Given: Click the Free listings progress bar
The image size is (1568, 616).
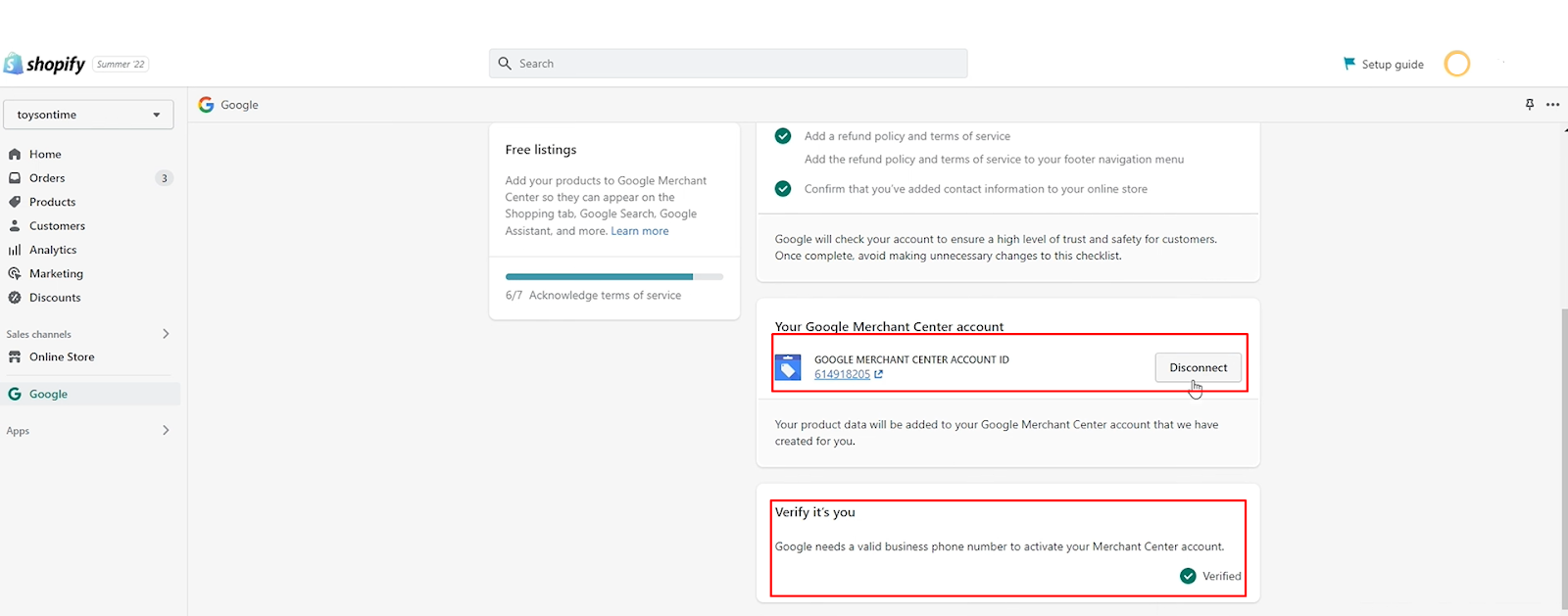Looking at the screenshot, I should pos(614,277).
